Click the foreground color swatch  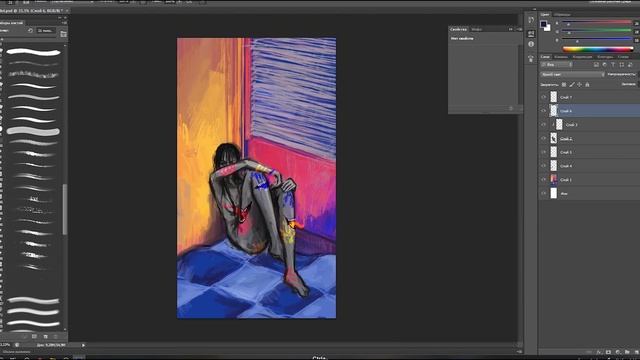[544, 24]
